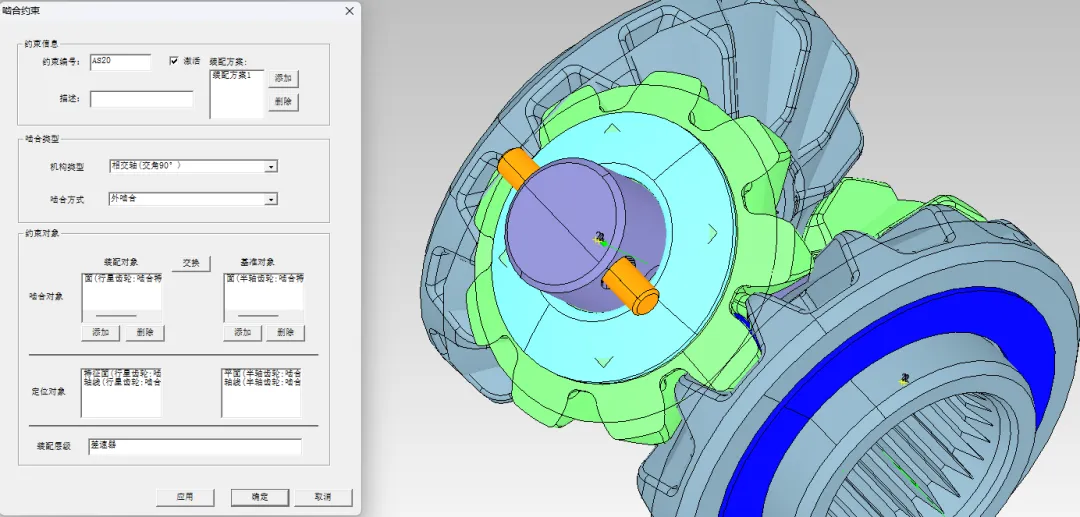This screenshot has height=517, width=1080.
Task: Click 删除 under the 基准对象 list
Action: (285, 333)
